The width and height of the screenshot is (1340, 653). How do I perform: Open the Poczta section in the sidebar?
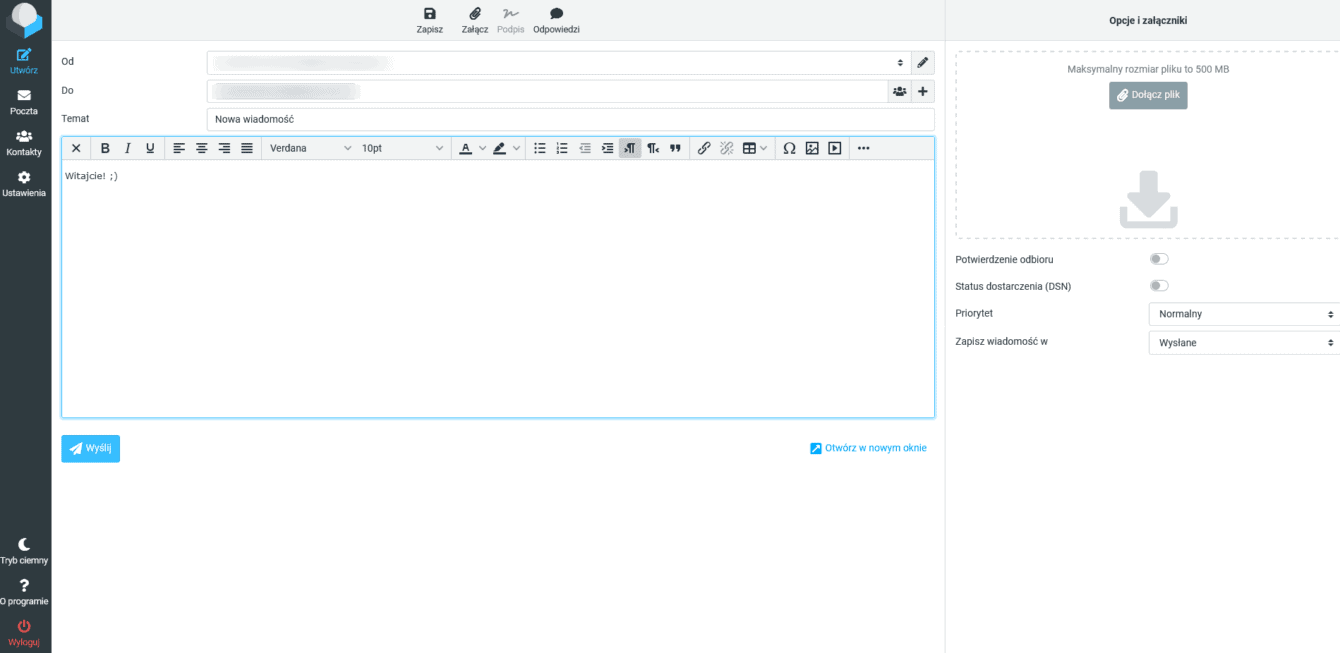coord(23,103)
